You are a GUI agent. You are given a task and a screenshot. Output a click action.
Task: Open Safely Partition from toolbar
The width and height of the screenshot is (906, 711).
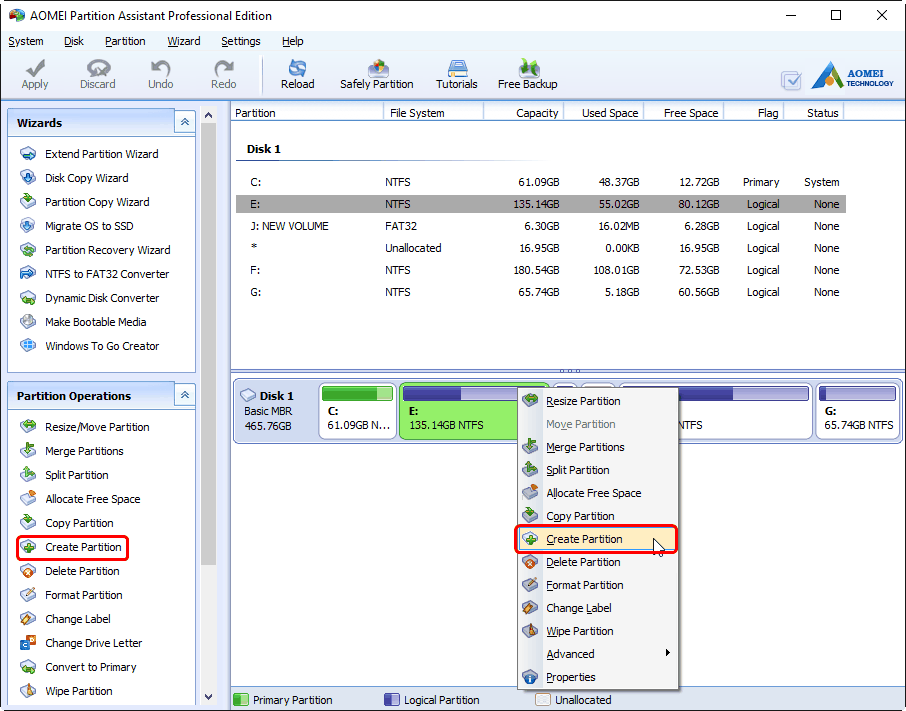pos(377,75)
